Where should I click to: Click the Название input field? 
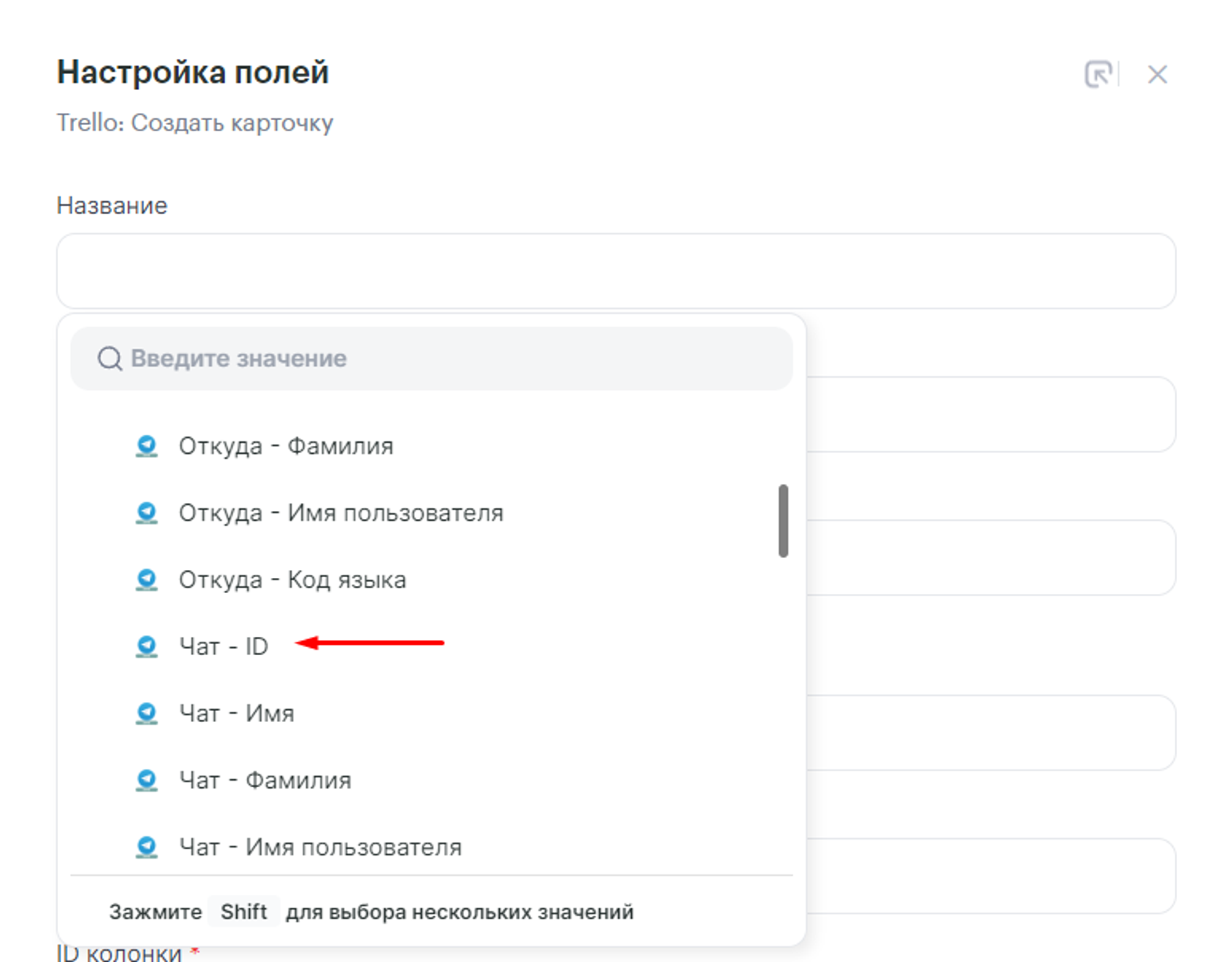pos(615,271)
